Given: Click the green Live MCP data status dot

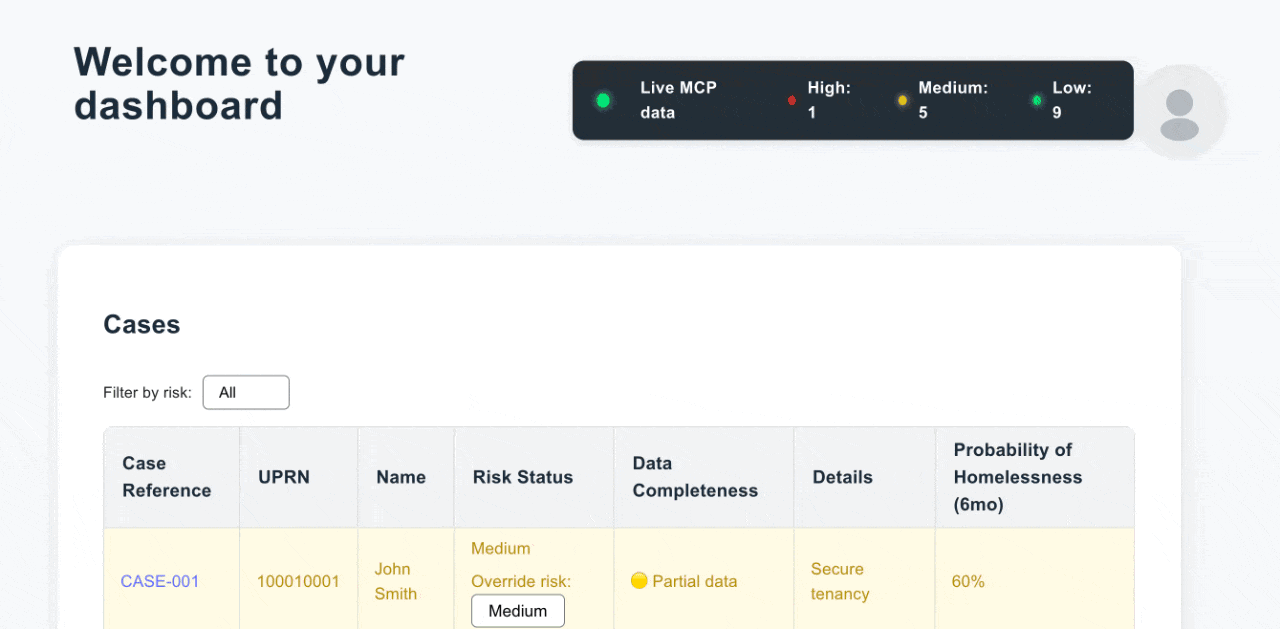Looking at the screenshot, I should pos(603,100).
